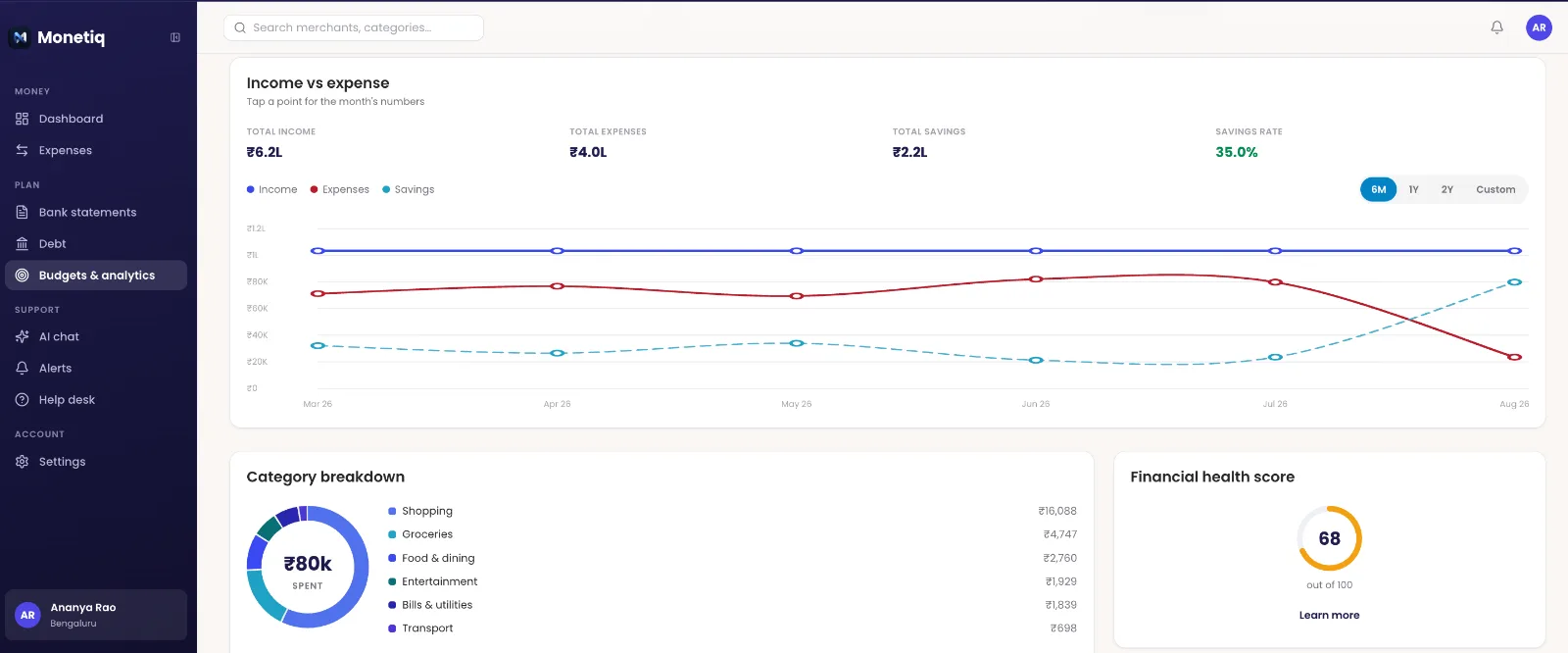Image resolution: width=1568 pixels, height=653 pixels.
Task: Open the AR profile avatar in top bar
Action: tap(1539, 27)
